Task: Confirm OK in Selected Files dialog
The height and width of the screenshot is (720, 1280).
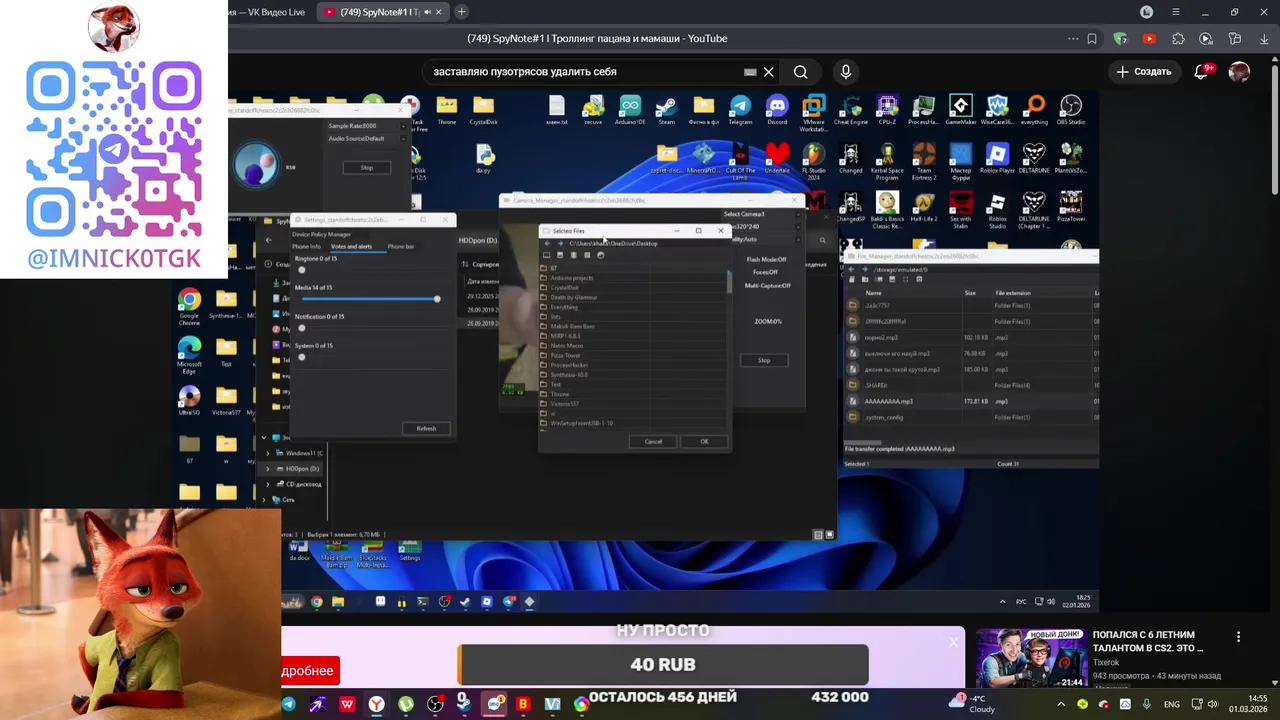Action: pyautogui.click(x=704, y=441)
